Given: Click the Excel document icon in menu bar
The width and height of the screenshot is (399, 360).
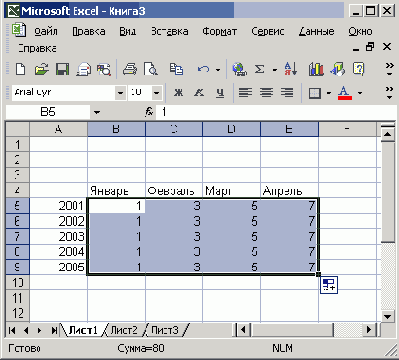Looking at the screenshot, I should [19, 30].
